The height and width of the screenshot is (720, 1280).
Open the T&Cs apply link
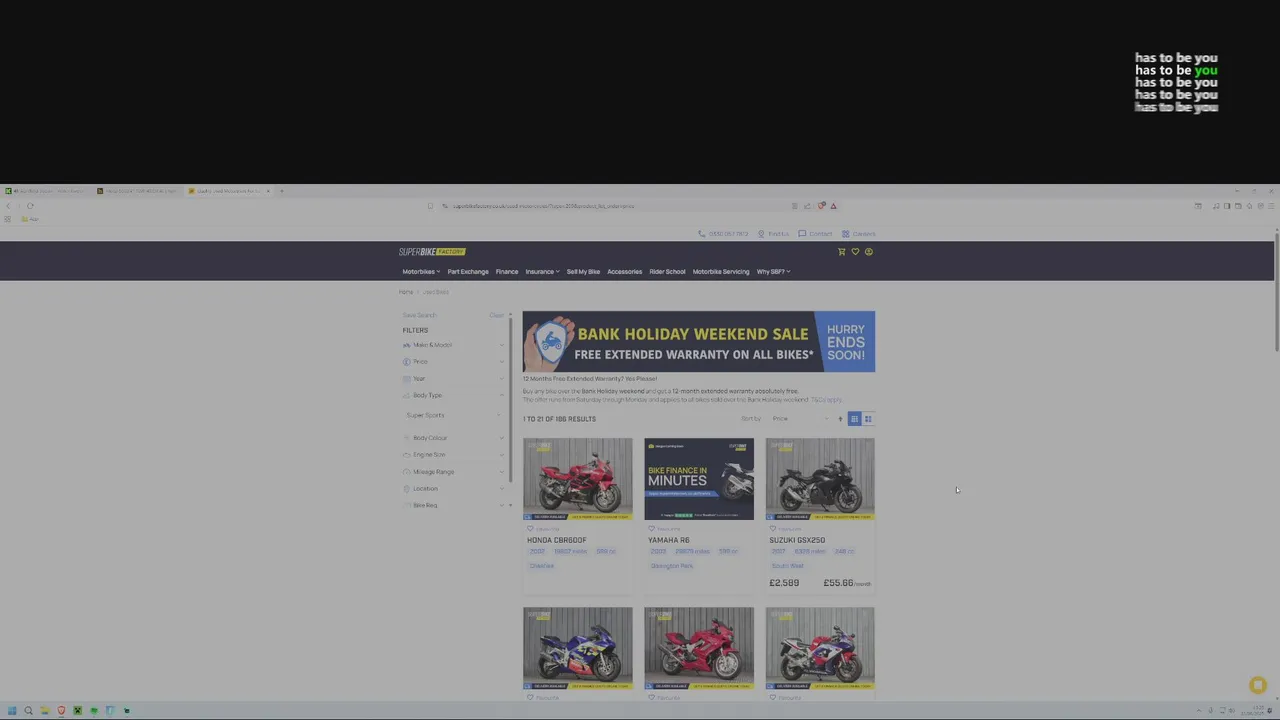point(826,400)
